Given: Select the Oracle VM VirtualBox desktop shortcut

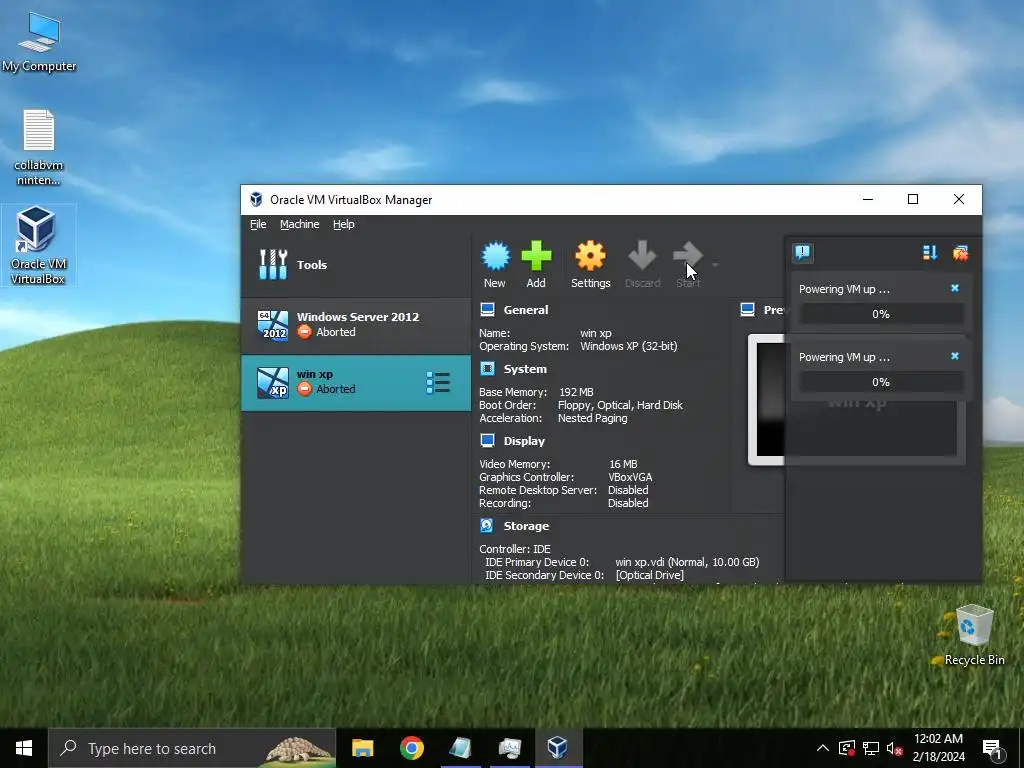Looking at the screenshot, I should point(39,245).
